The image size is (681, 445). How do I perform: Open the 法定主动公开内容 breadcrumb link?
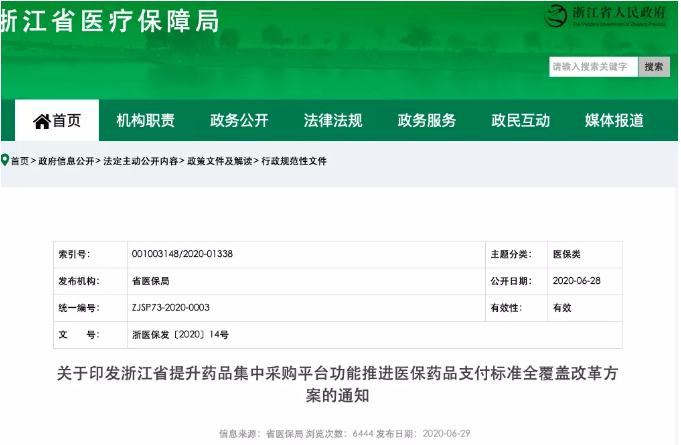(x=140, y=161)
